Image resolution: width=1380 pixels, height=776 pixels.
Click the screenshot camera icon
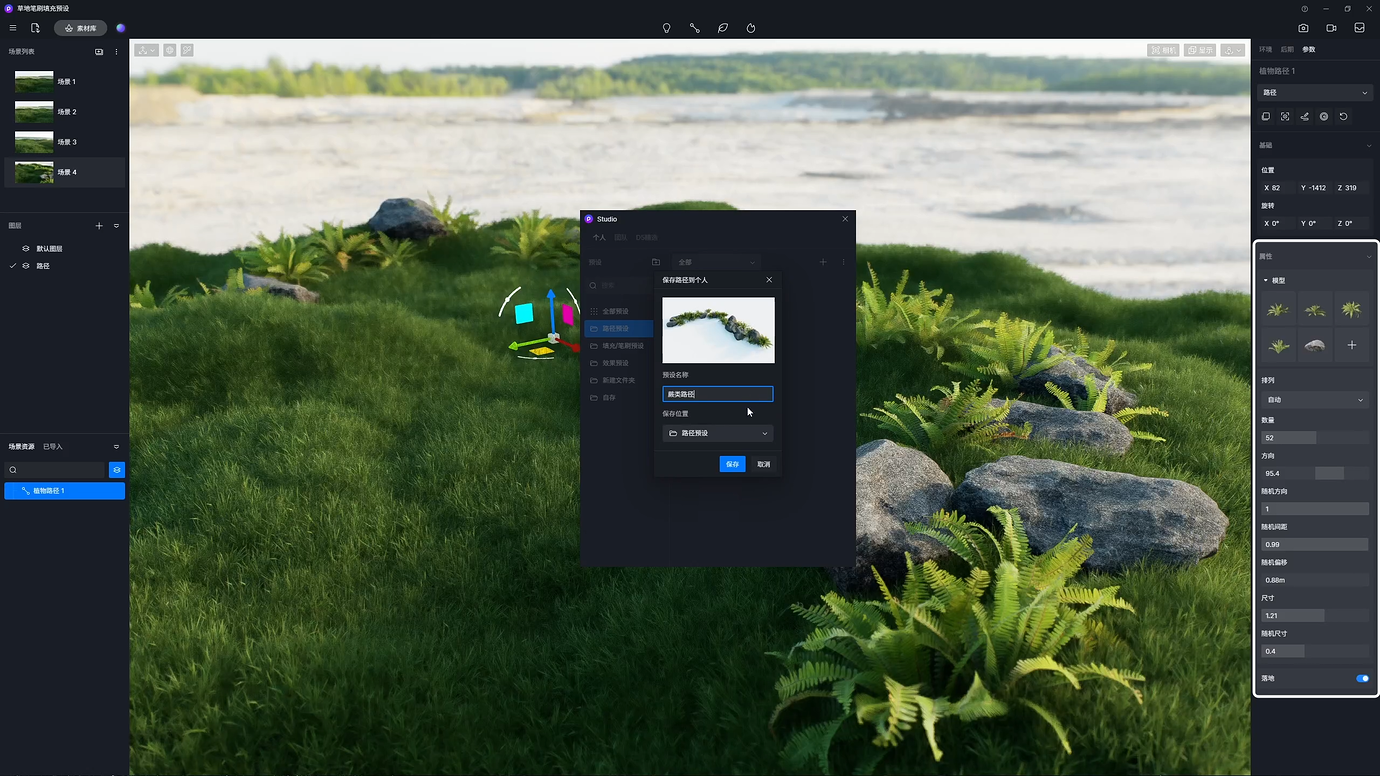[x=1303, y=28]
